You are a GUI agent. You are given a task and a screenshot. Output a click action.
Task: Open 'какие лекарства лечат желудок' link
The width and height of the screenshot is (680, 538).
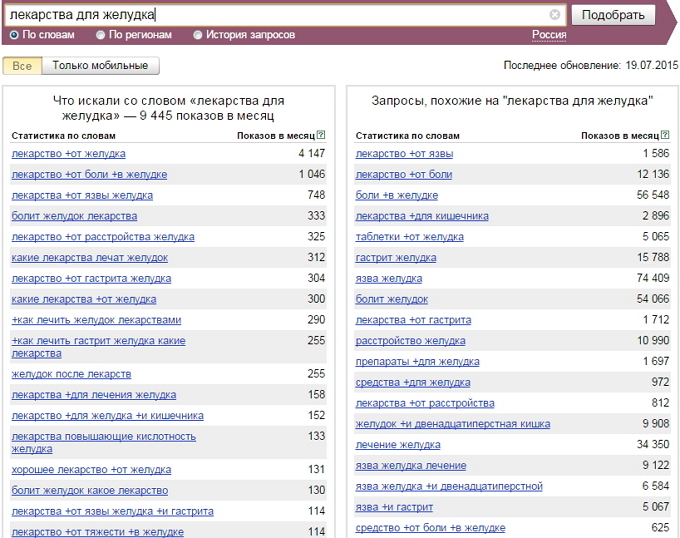pos(90,258)
